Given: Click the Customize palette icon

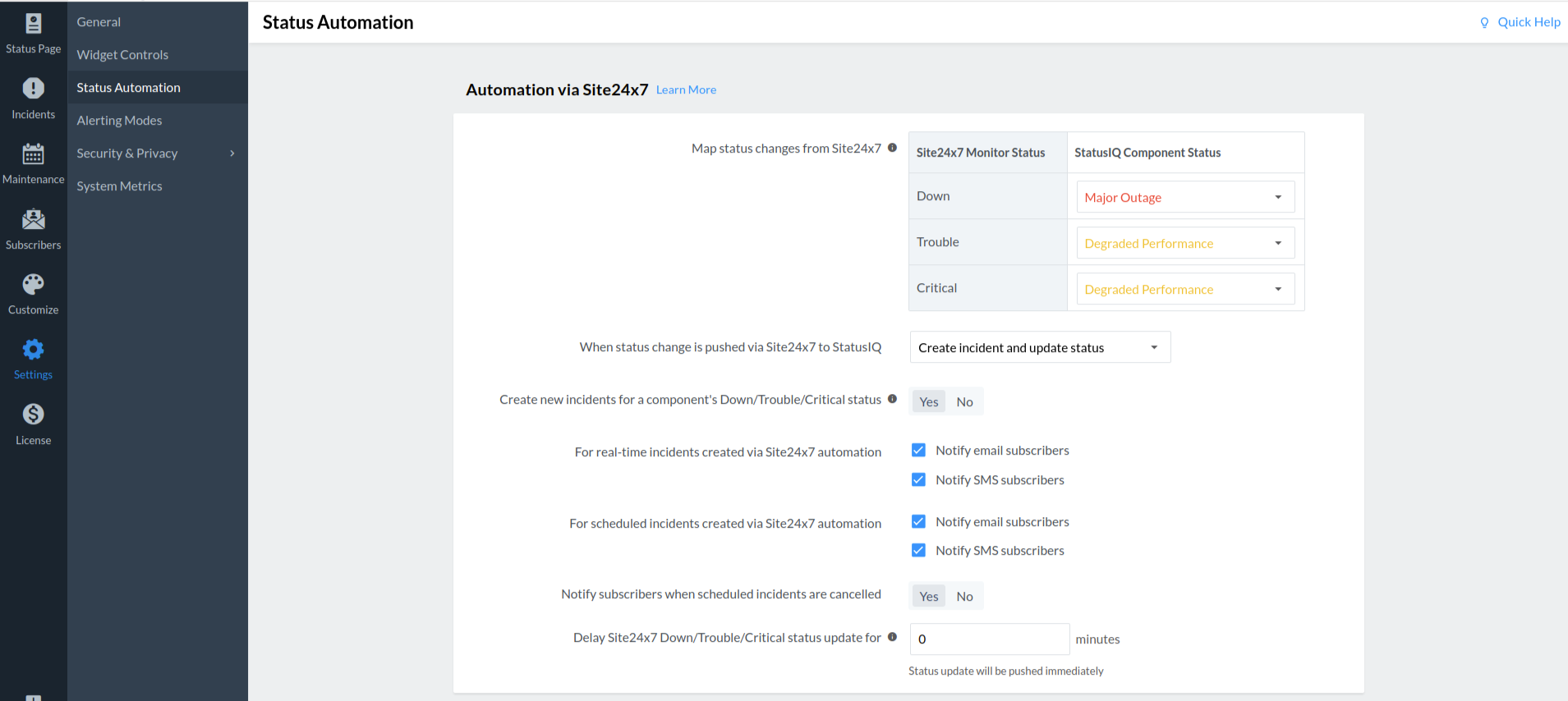Looking at the screenshot, I should pos(33,285).
